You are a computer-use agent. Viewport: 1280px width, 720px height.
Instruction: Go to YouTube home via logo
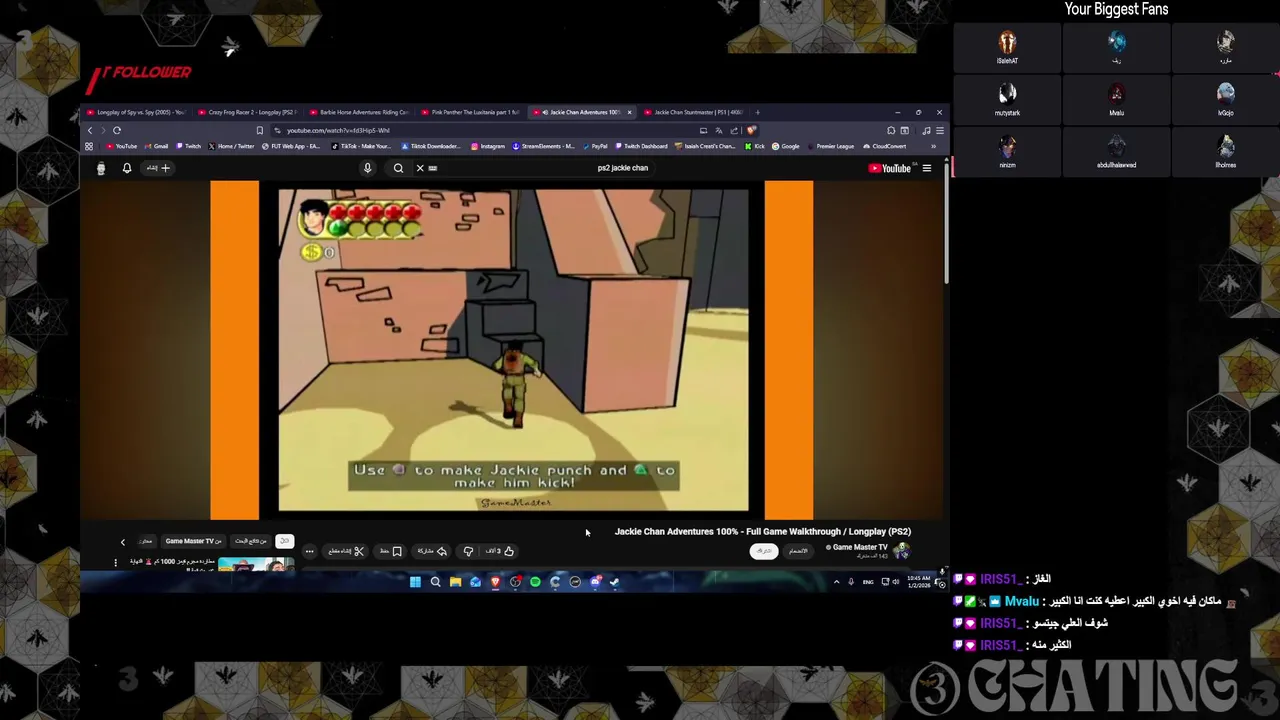pos(890,168)
